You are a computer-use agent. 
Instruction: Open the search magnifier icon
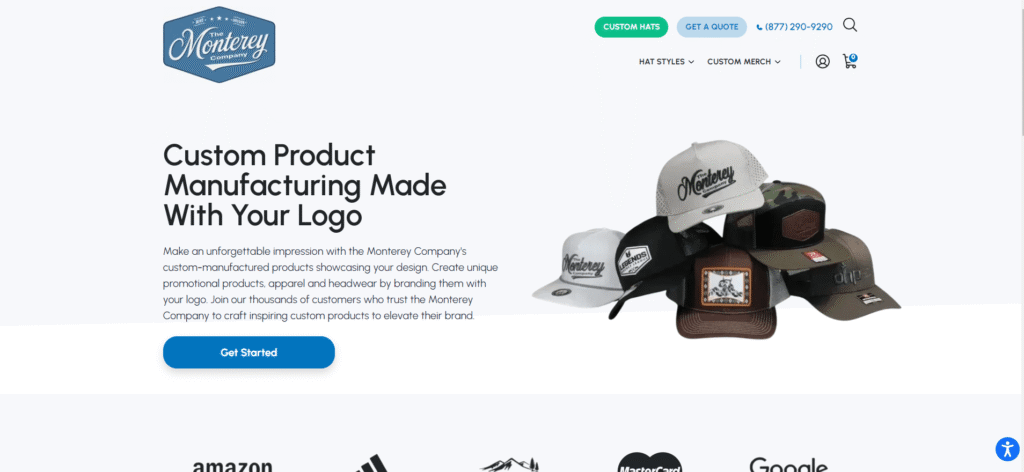tap(850, 25)
